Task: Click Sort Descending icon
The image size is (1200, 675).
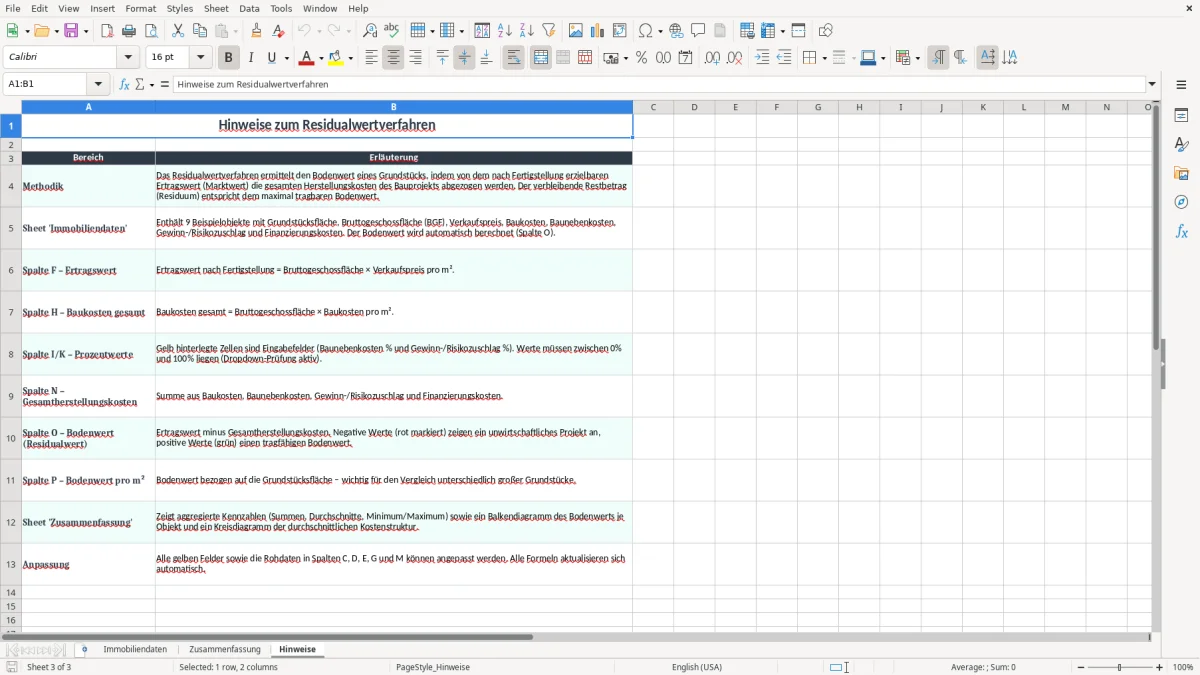Action: (x=527, y=31)
